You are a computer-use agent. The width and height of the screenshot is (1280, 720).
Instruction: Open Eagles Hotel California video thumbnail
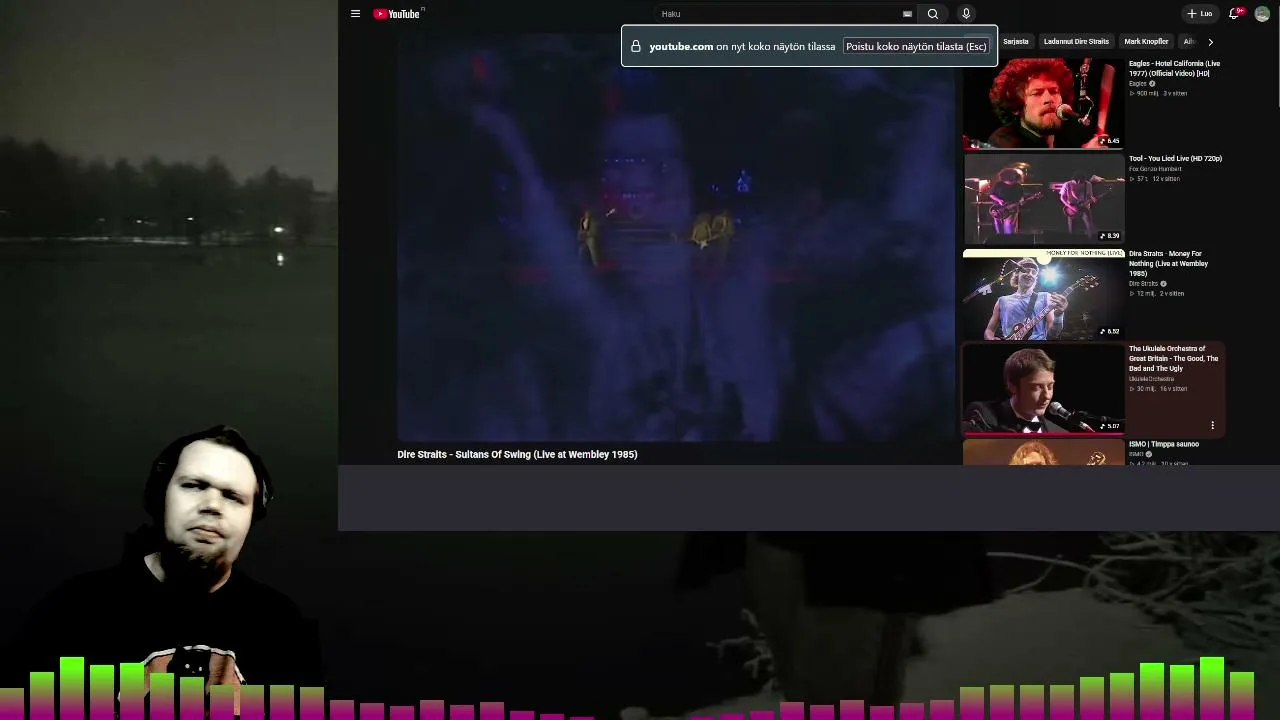(x=1043, y=103)
